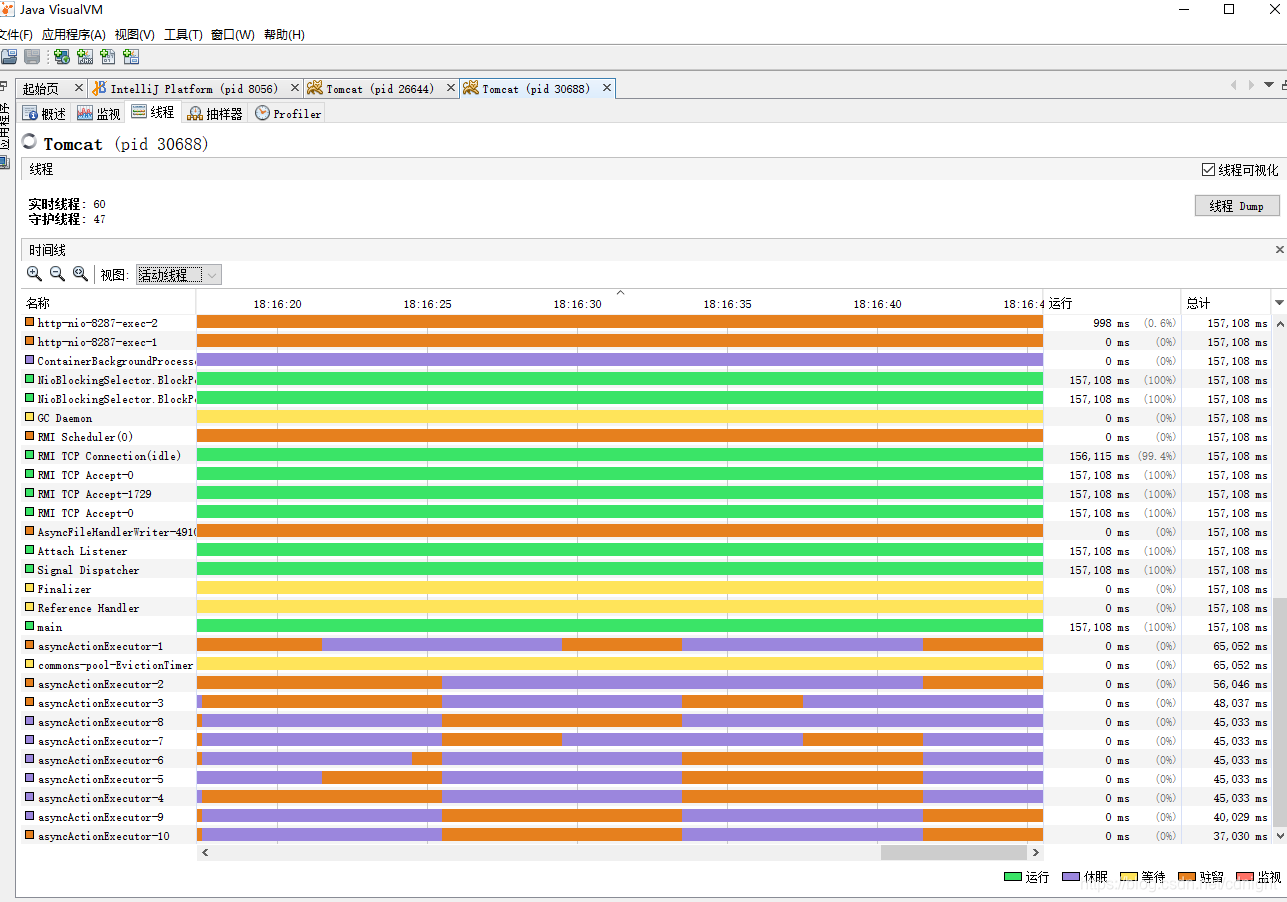Image resolution: width=1287 pixels, height=902 pixels.
Task: Click state icon of ContainerBackgroundProcessor thread
Action: tap(30, 360)
